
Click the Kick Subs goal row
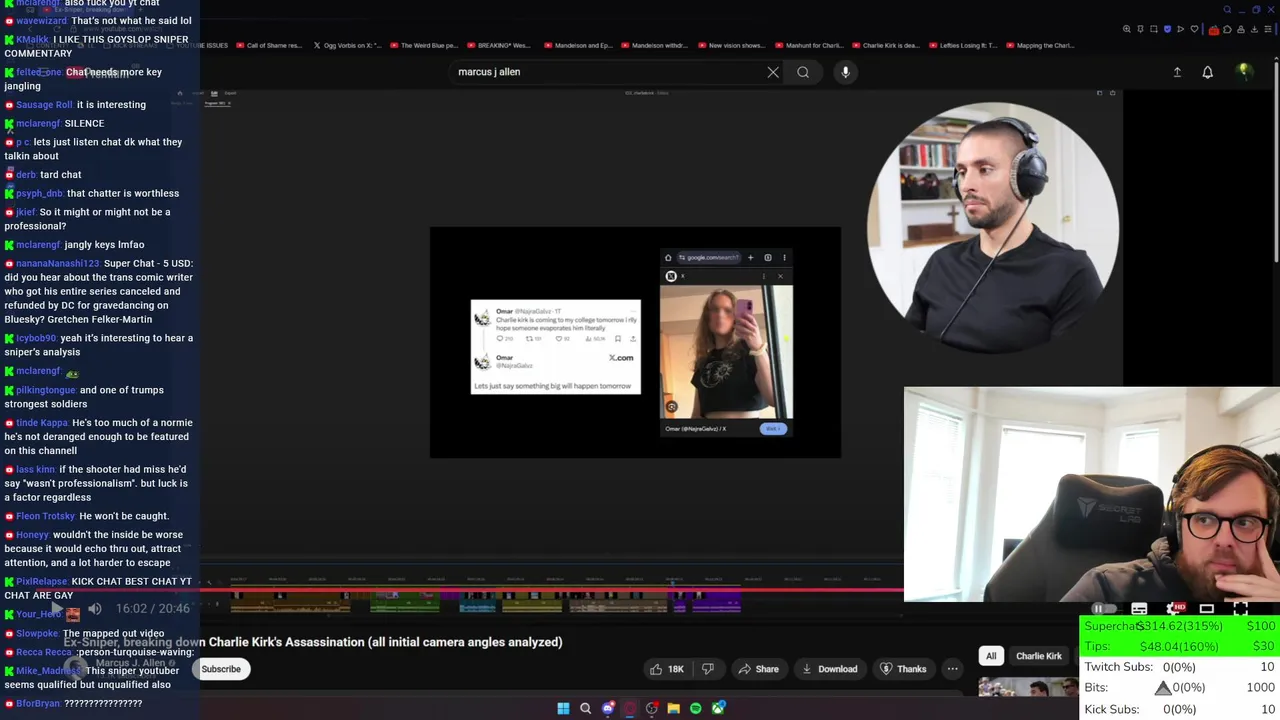(1180, 709)
